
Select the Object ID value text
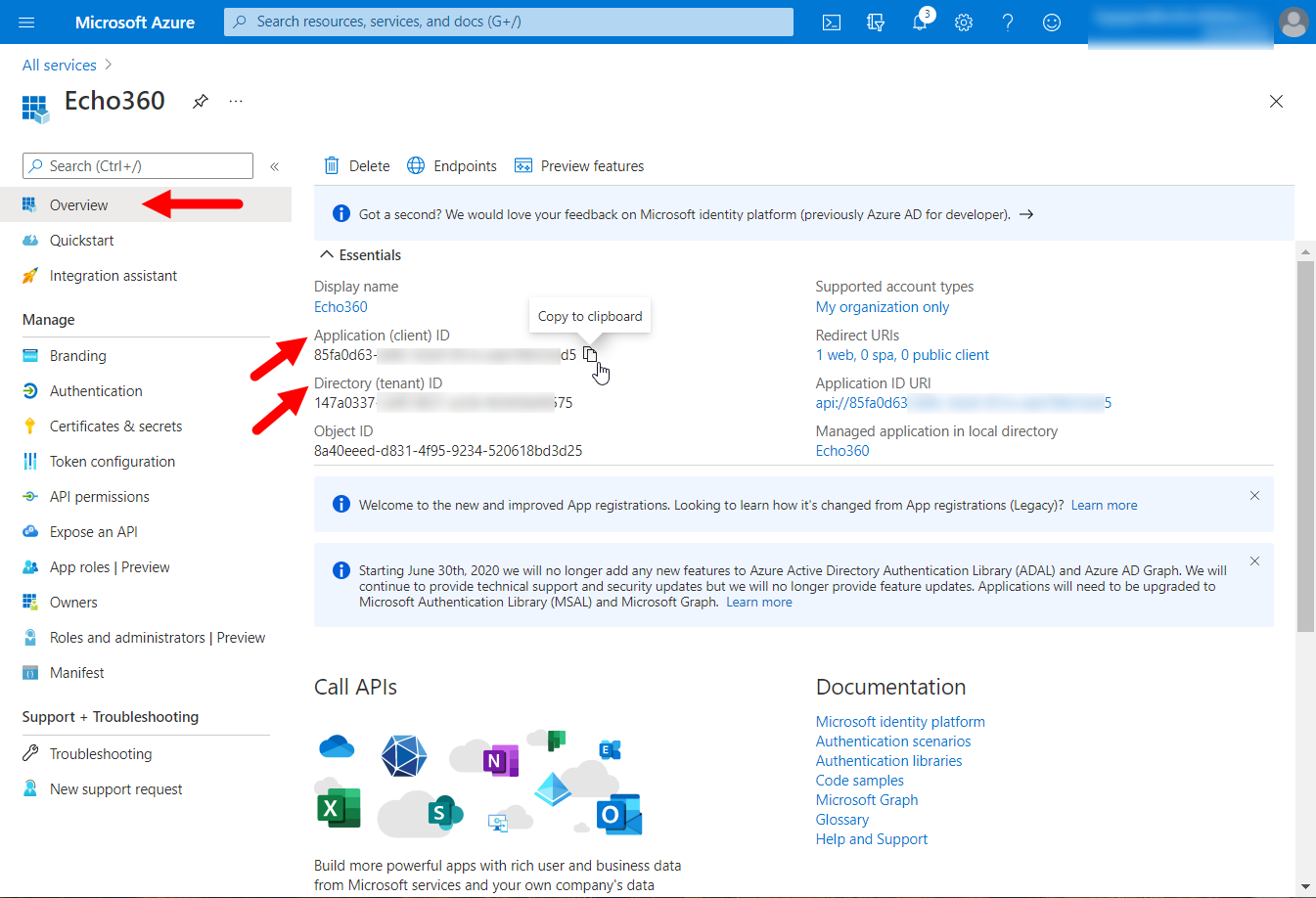(448, 451)
